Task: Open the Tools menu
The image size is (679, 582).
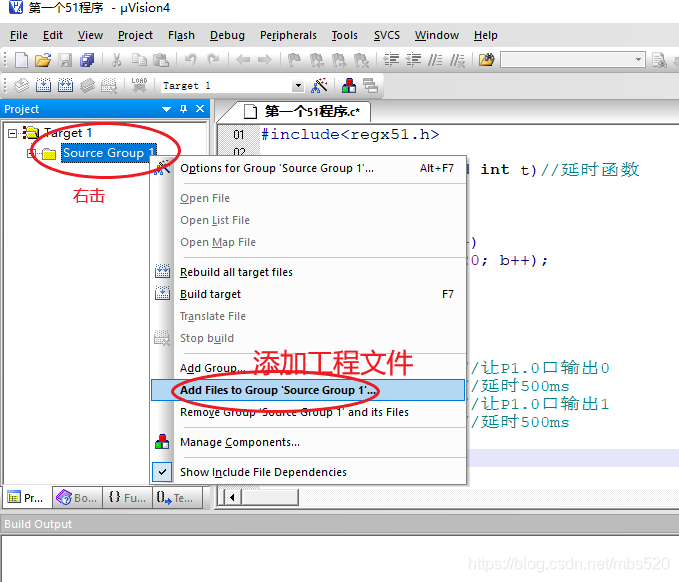Action: point(345,35)
